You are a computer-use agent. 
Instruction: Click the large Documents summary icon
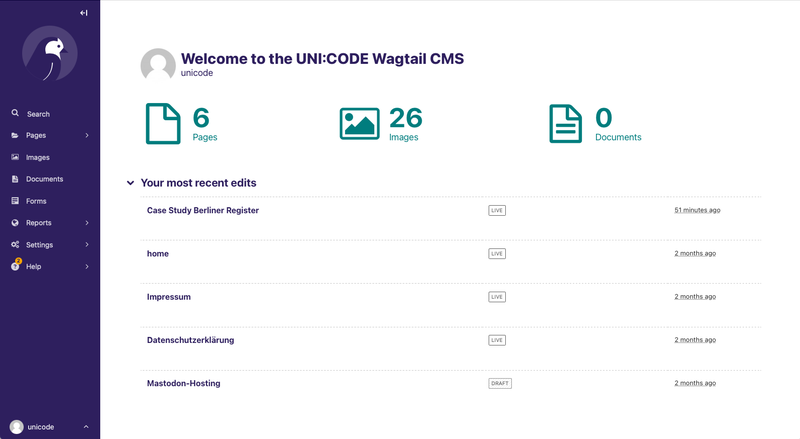(565, 124)
